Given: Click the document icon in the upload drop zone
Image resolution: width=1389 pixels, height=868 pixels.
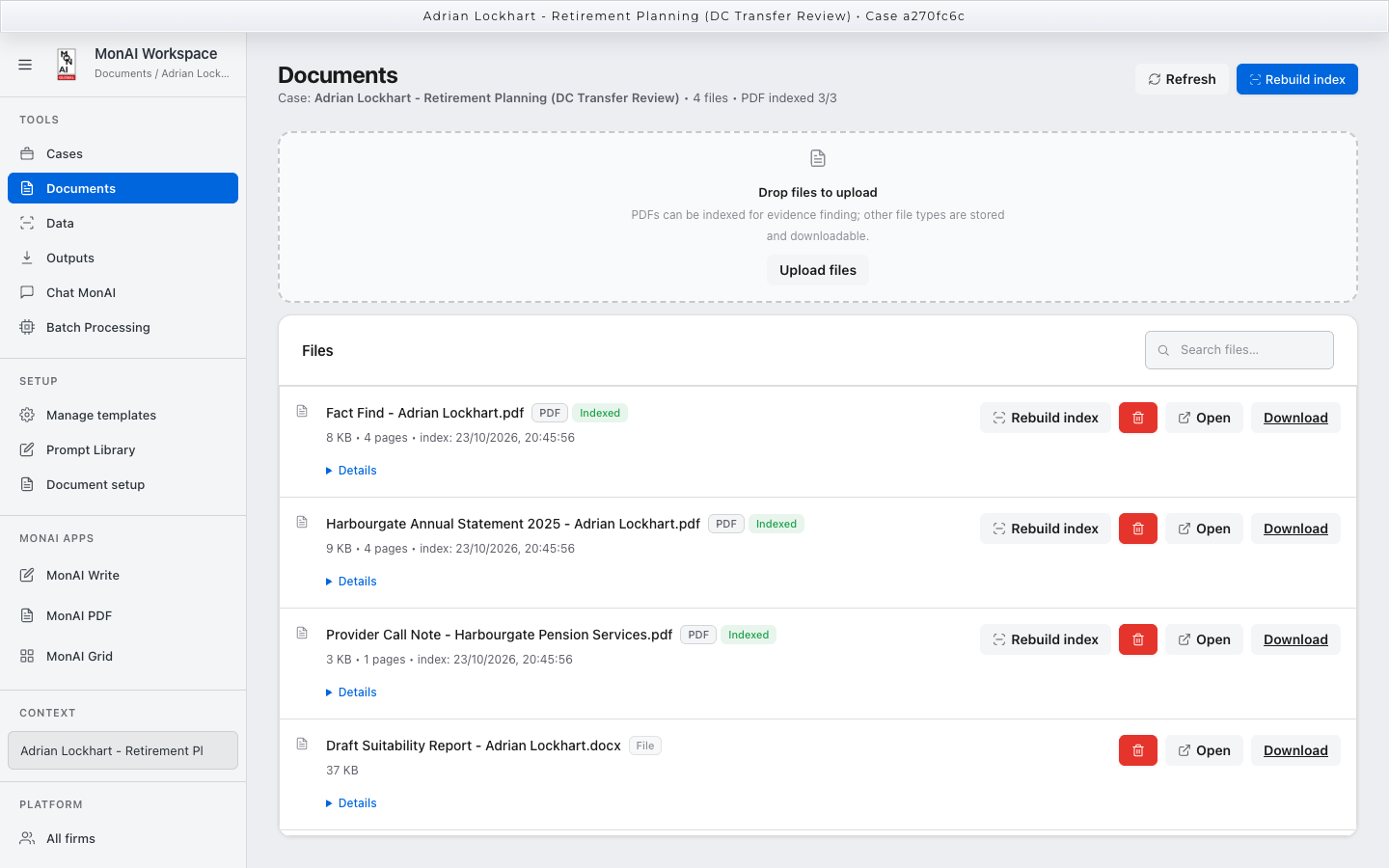Looking at the screenshot, I should coord(818,158).
